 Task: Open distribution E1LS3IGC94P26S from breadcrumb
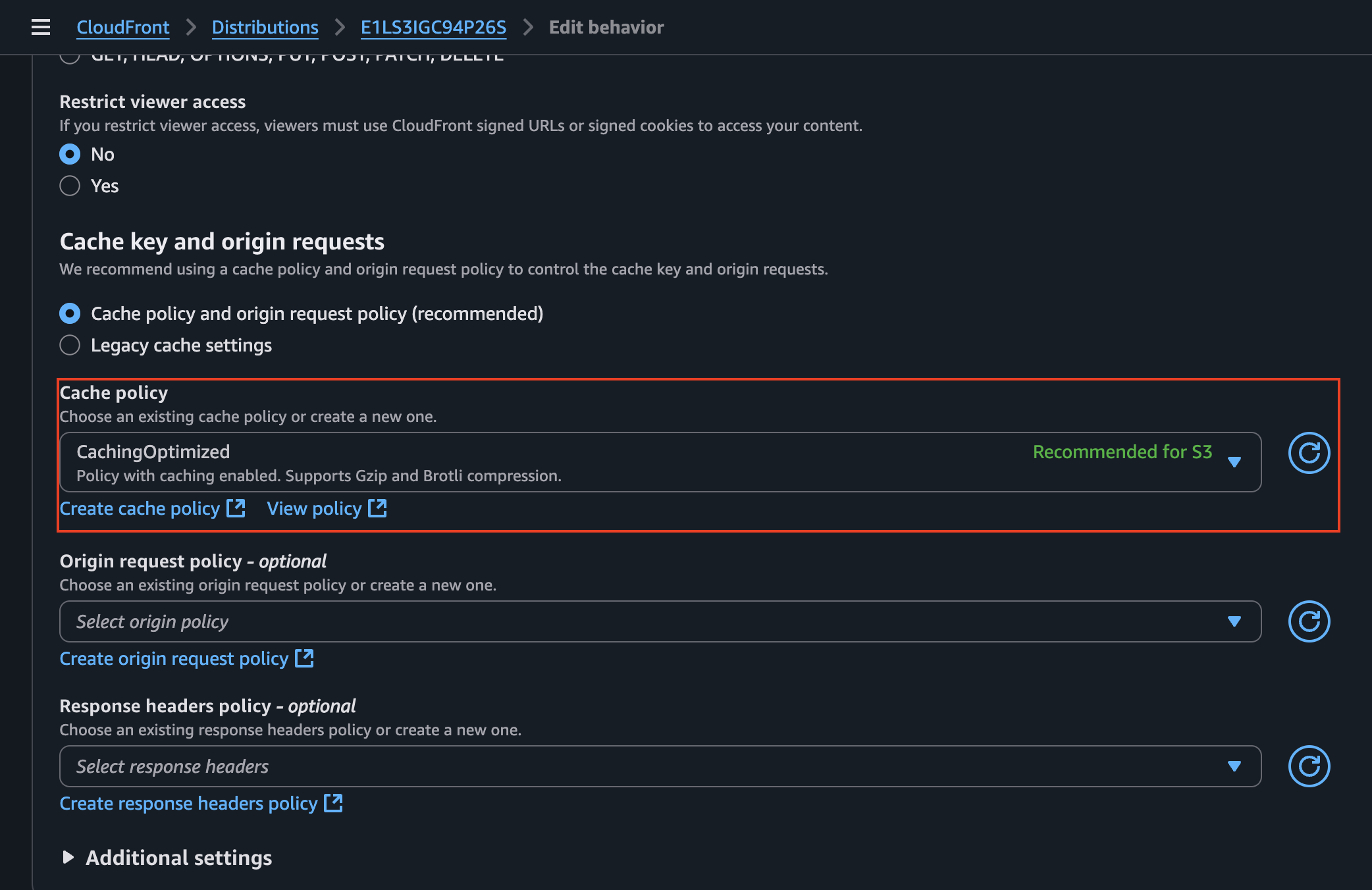[433, 27]
